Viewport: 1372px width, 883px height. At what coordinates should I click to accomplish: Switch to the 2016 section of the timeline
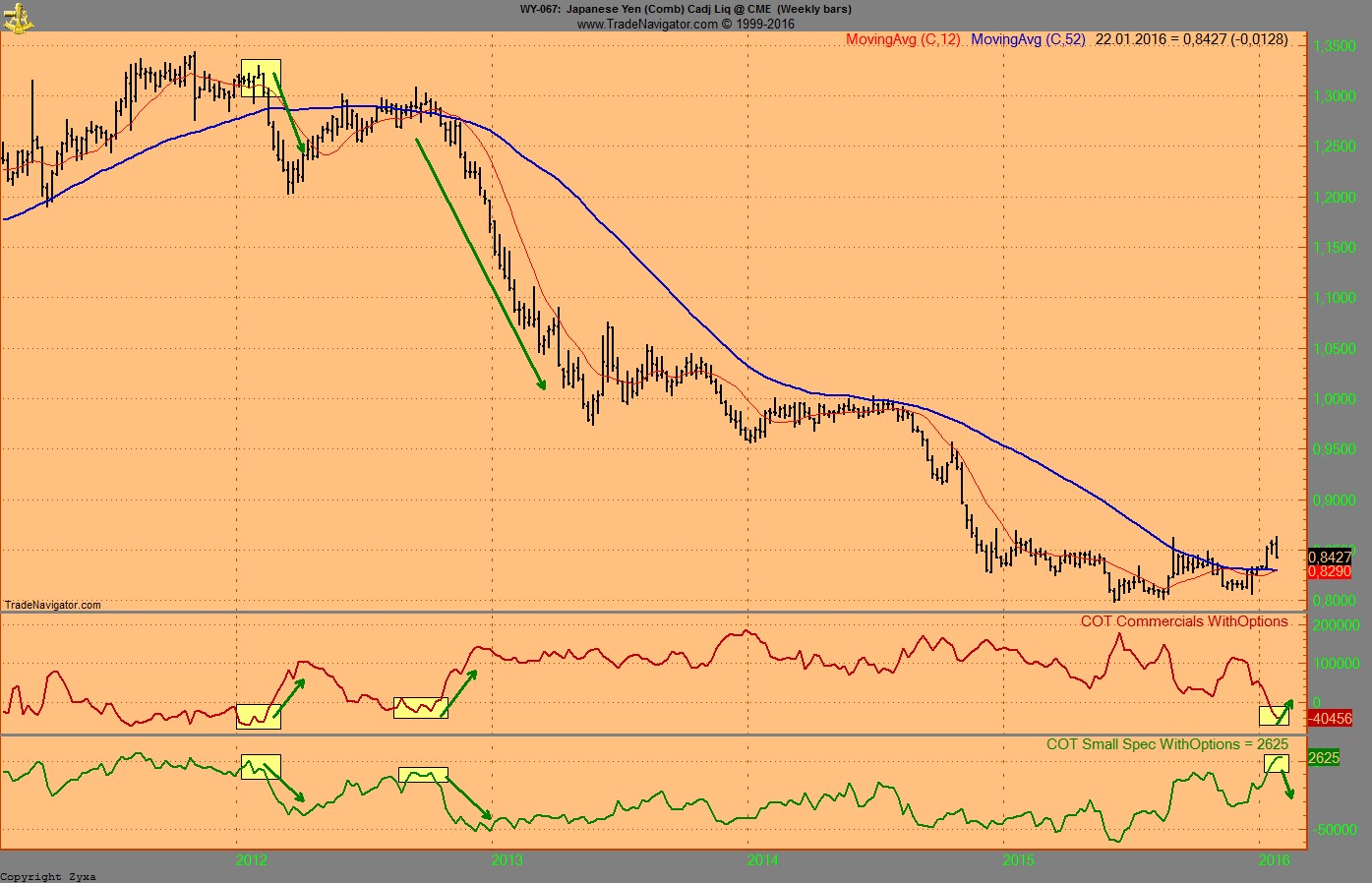pos(1278,859)
